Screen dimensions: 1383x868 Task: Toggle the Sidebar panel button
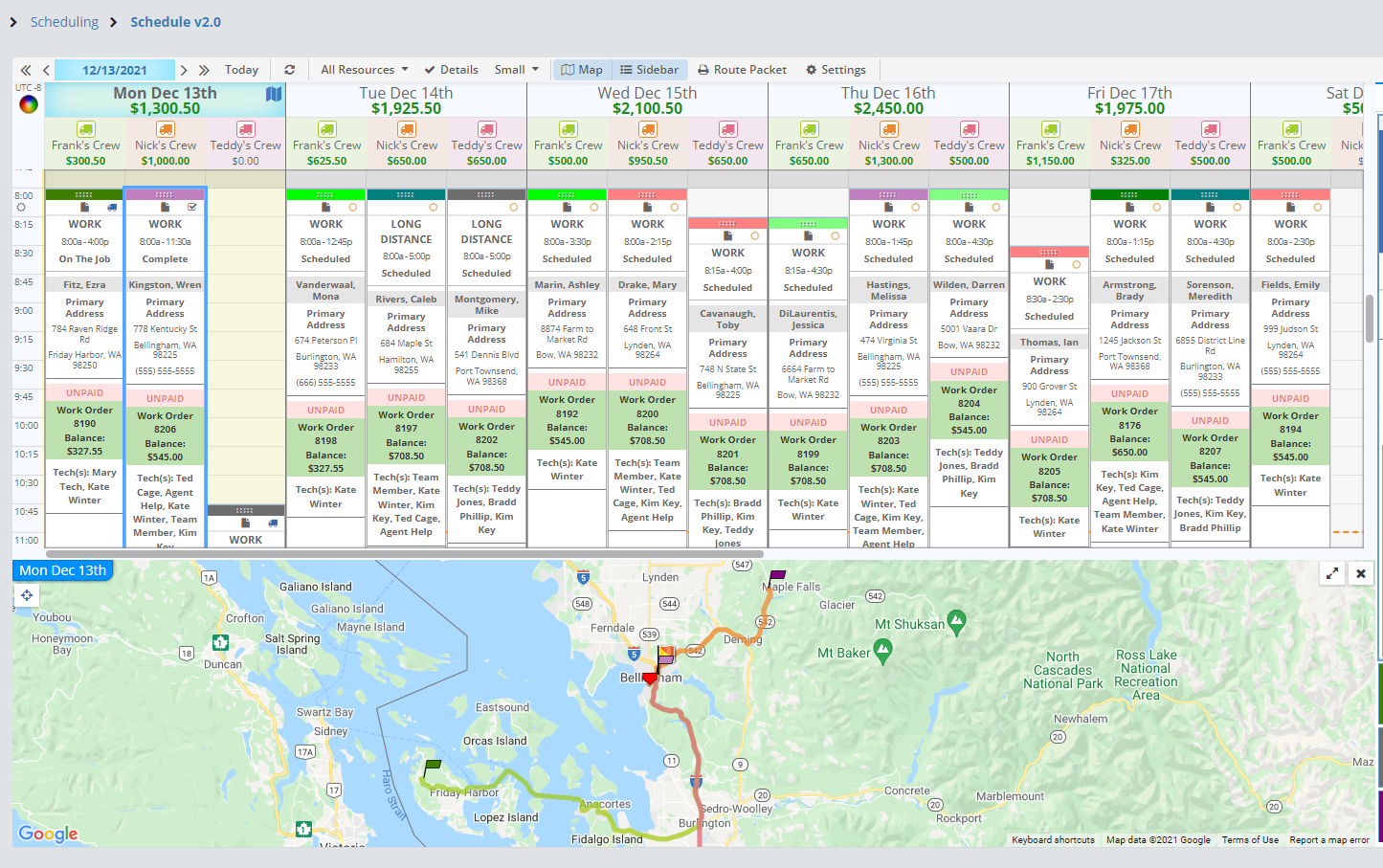649,70
